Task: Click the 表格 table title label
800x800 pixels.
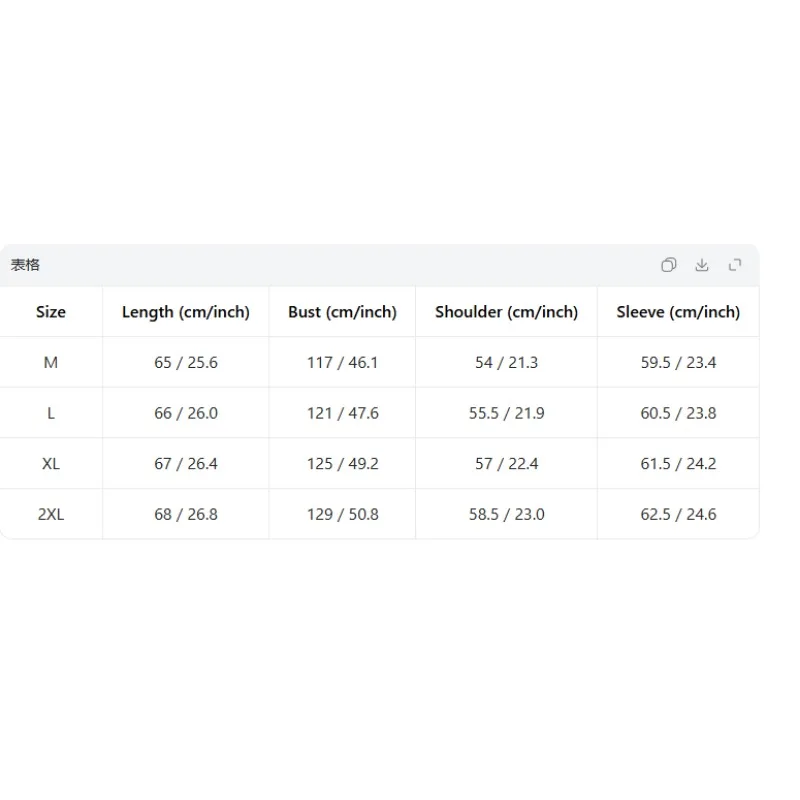Action: click(x=25, y=265)
